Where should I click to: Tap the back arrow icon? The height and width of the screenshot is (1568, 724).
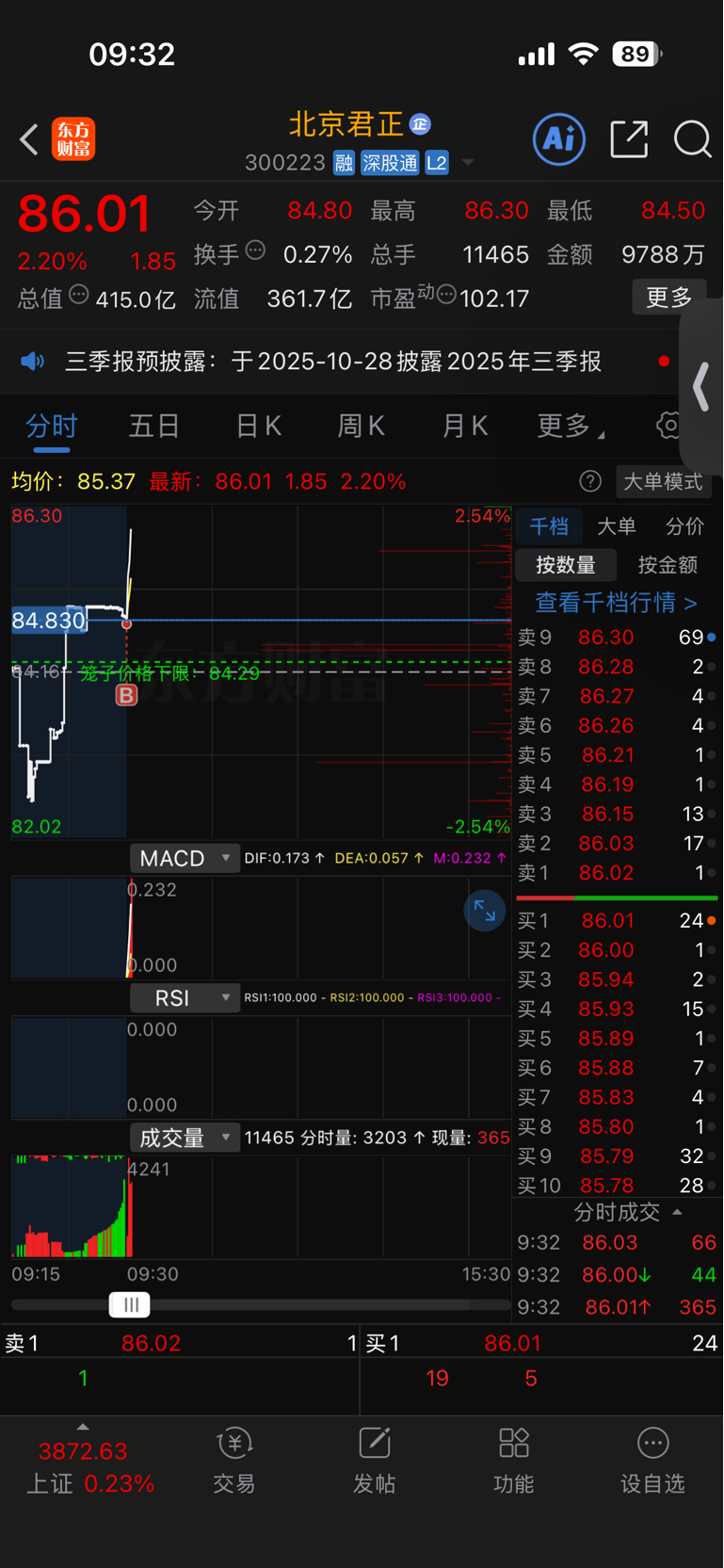[29, 139]
